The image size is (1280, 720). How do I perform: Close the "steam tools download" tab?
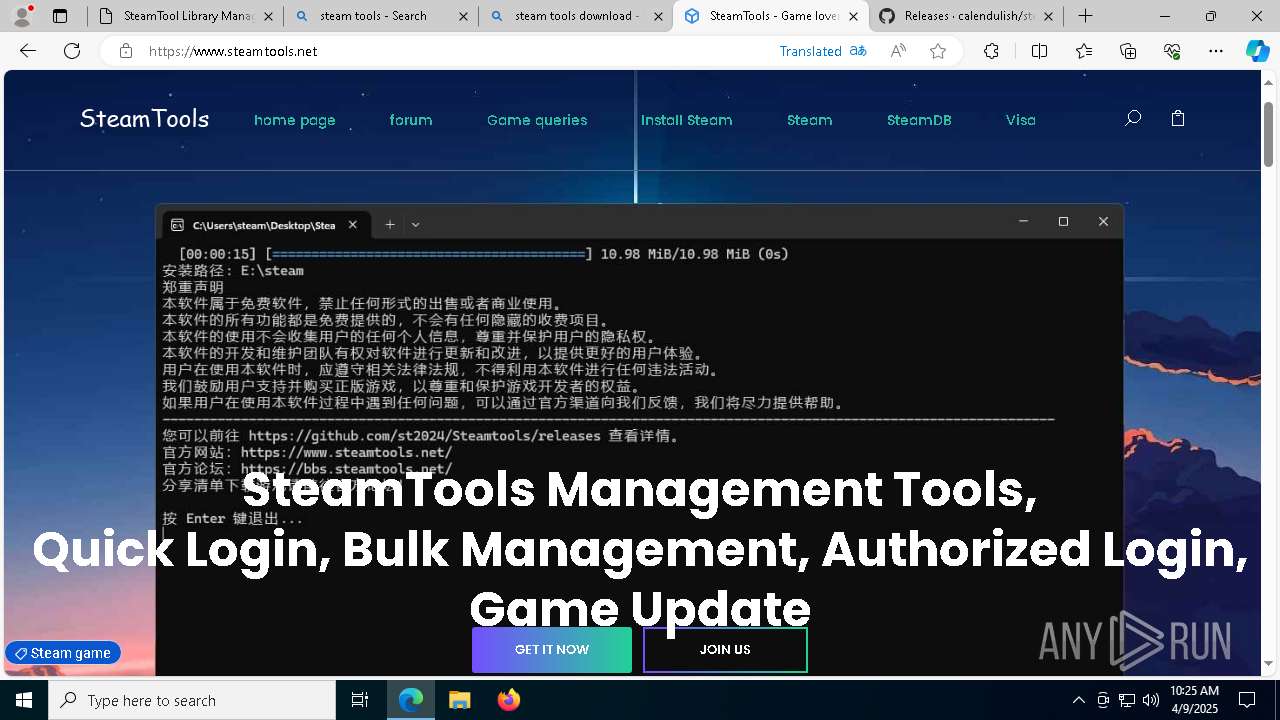658,16
